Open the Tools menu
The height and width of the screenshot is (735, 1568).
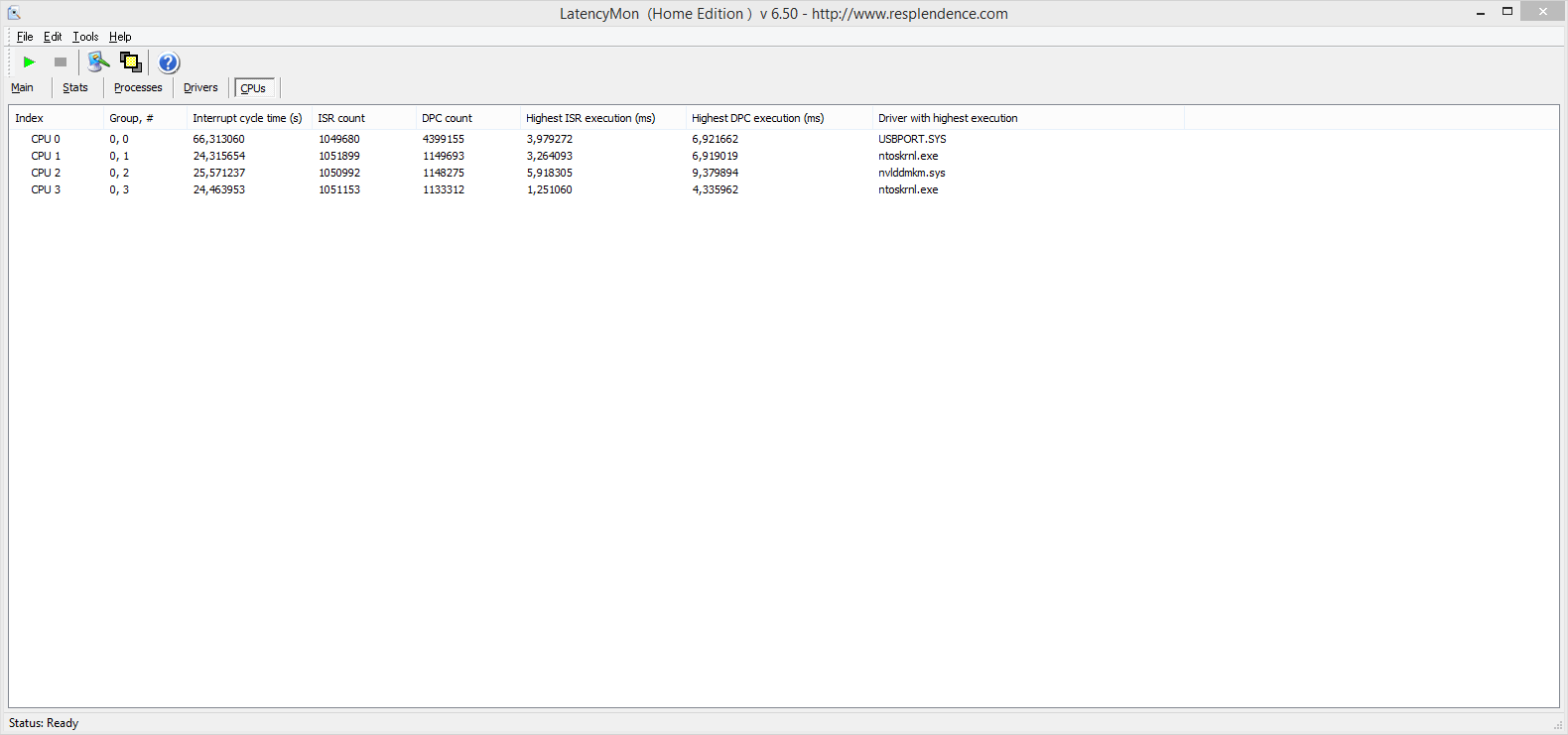coord(85,37)
